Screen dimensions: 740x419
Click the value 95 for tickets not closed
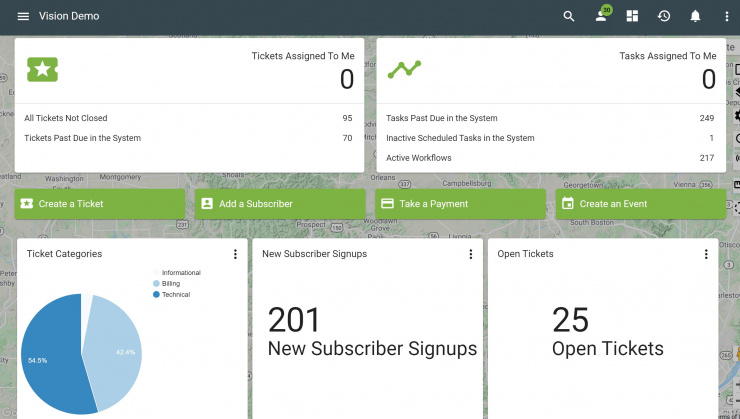point(347,118)
